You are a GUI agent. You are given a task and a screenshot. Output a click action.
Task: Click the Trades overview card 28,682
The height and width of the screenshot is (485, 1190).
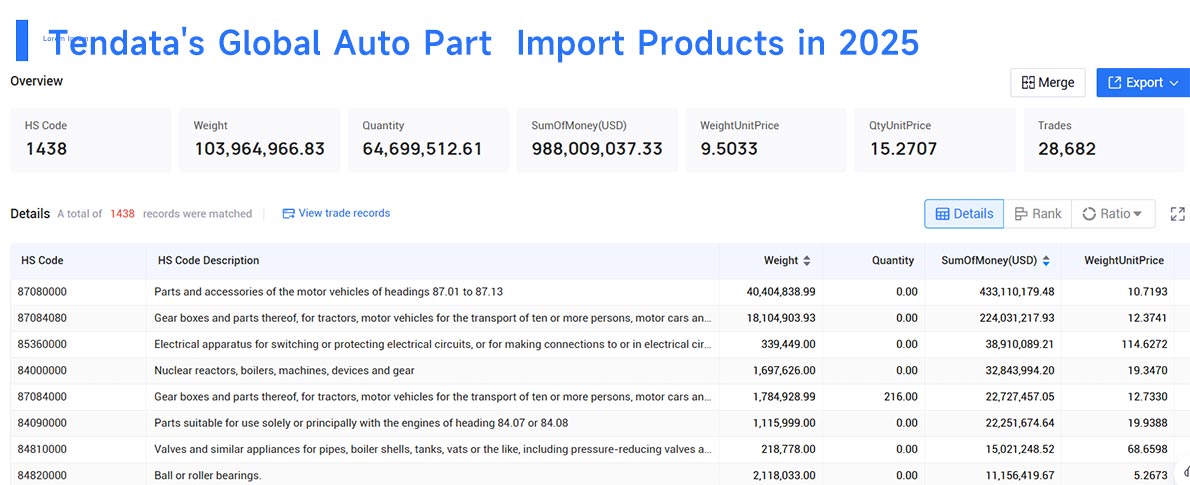pos(1103,140)
